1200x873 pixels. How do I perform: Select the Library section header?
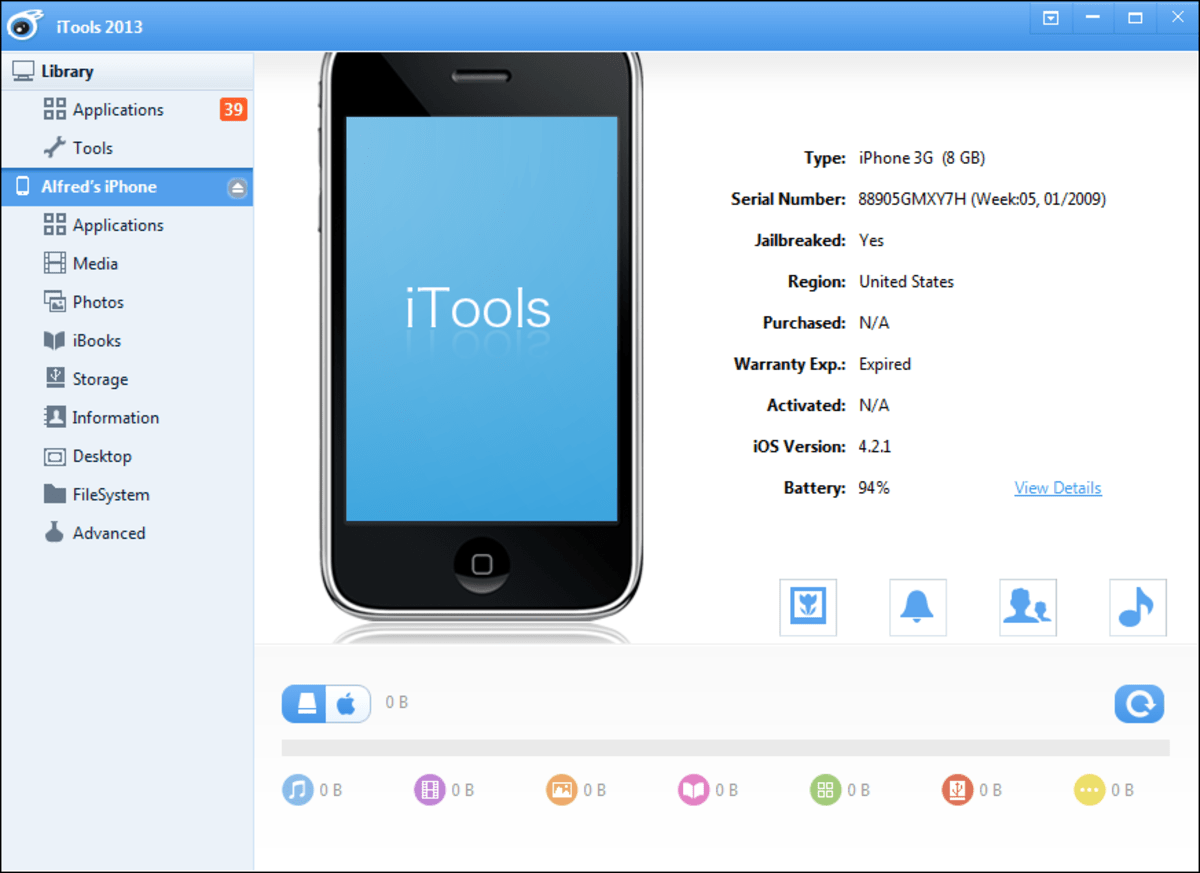click(x=127, y=71)
